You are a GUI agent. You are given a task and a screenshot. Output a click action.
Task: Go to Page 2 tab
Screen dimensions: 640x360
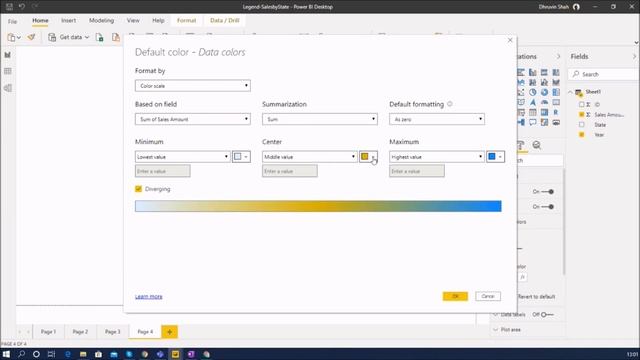pos(80,332)
